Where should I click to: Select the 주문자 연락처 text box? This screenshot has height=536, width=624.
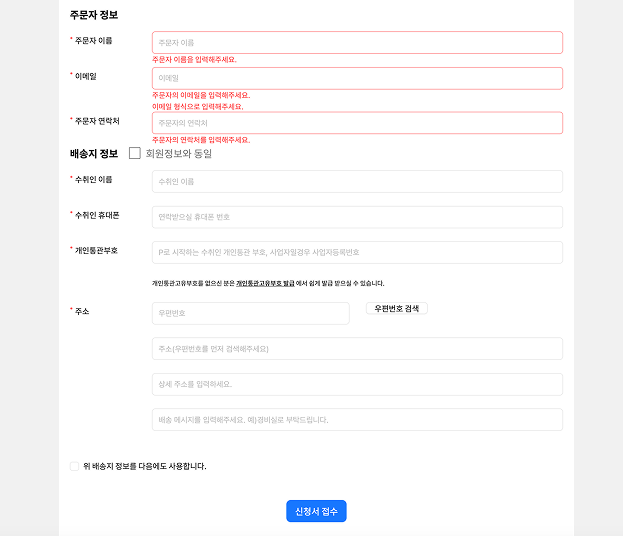click(x=357, y=122)
